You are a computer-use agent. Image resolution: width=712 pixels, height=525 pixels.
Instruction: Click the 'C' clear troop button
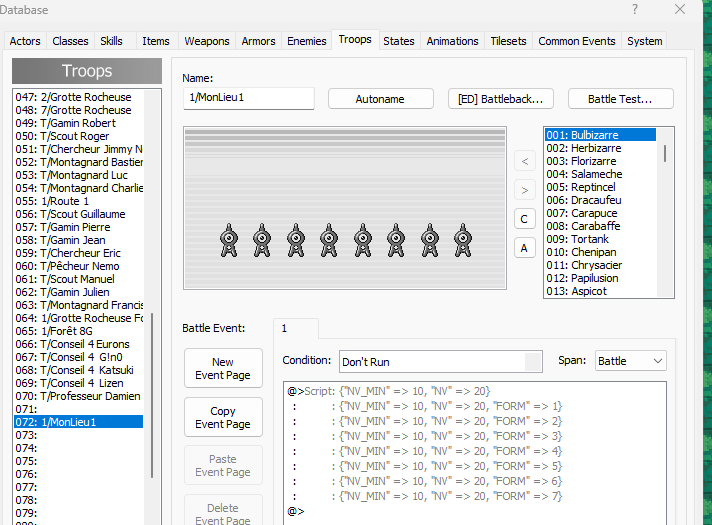point(524,219)
